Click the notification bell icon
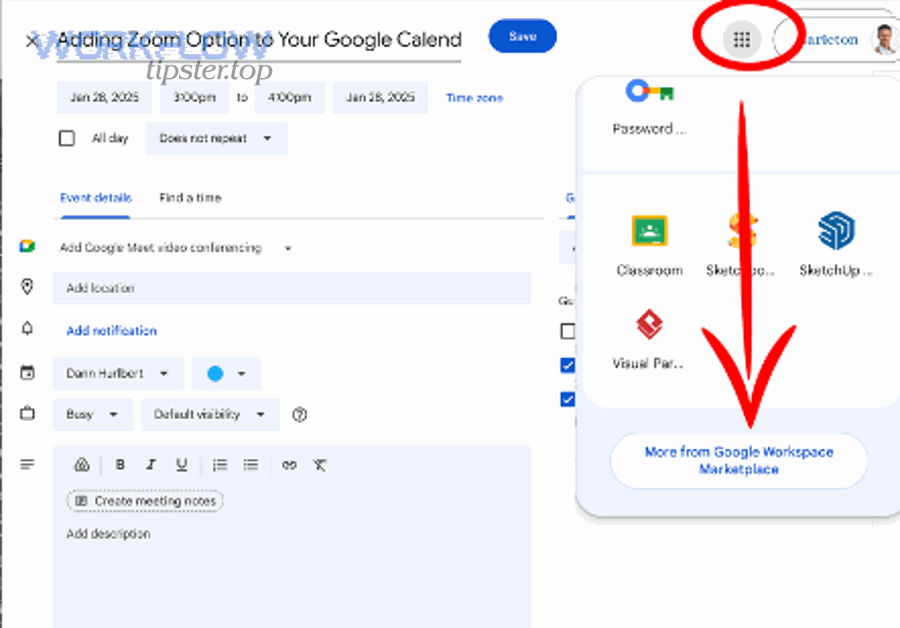 (27, 328)
